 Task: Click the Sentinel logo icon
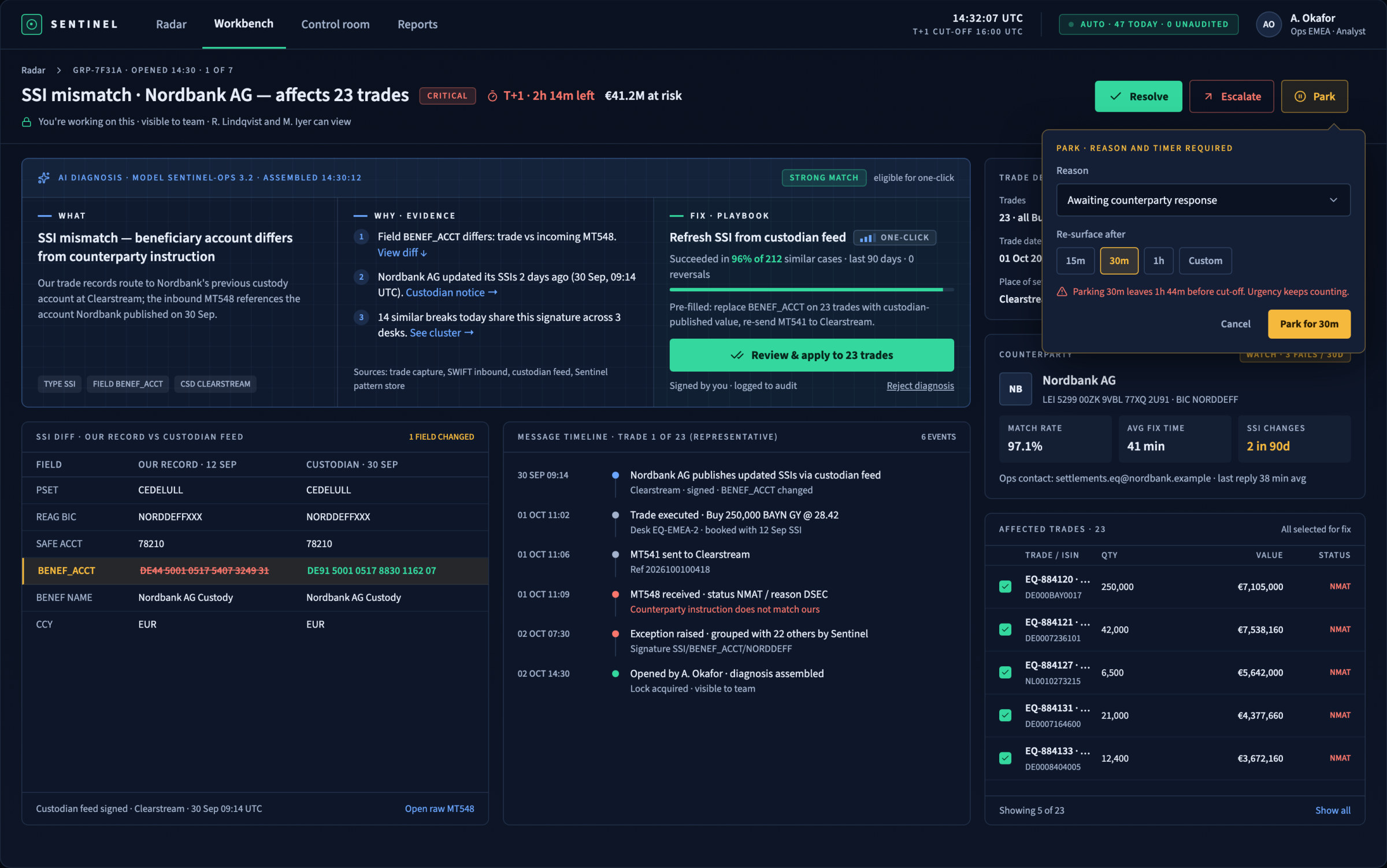(31, 24)
